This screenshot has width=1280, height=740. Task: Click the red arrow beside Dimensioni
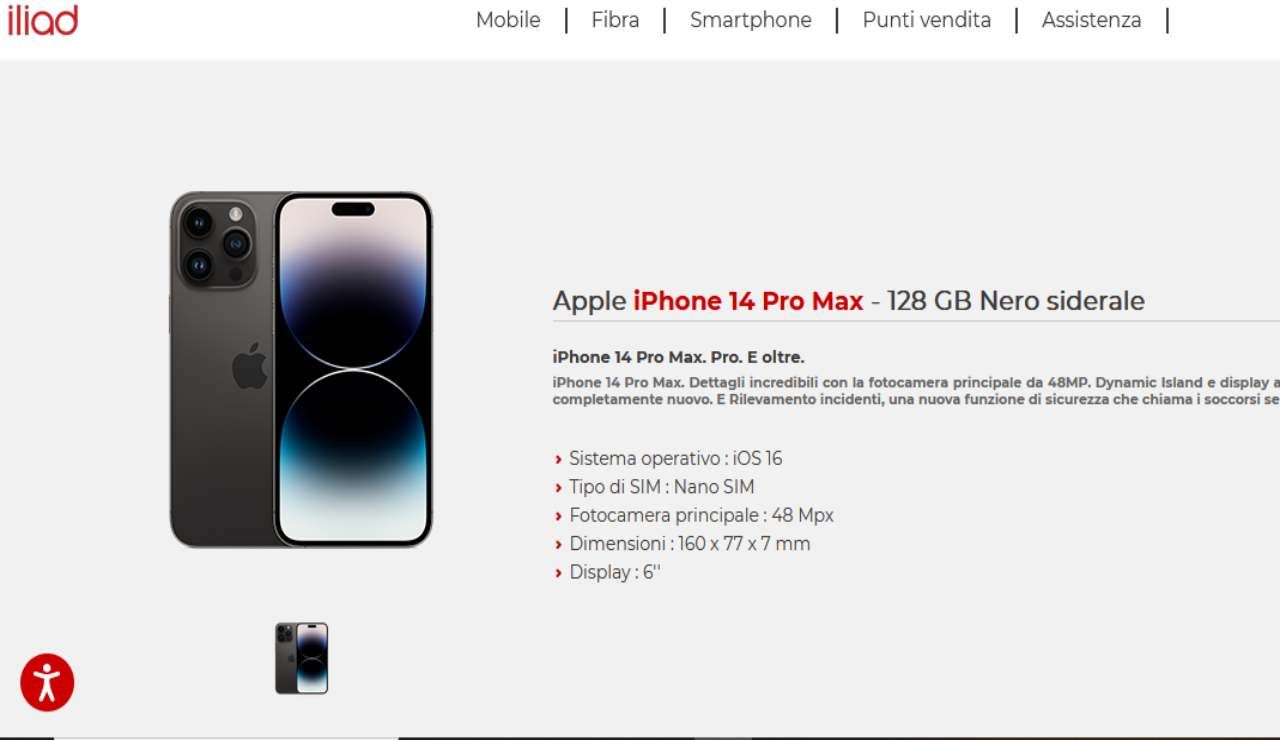[x=558, y=545]
